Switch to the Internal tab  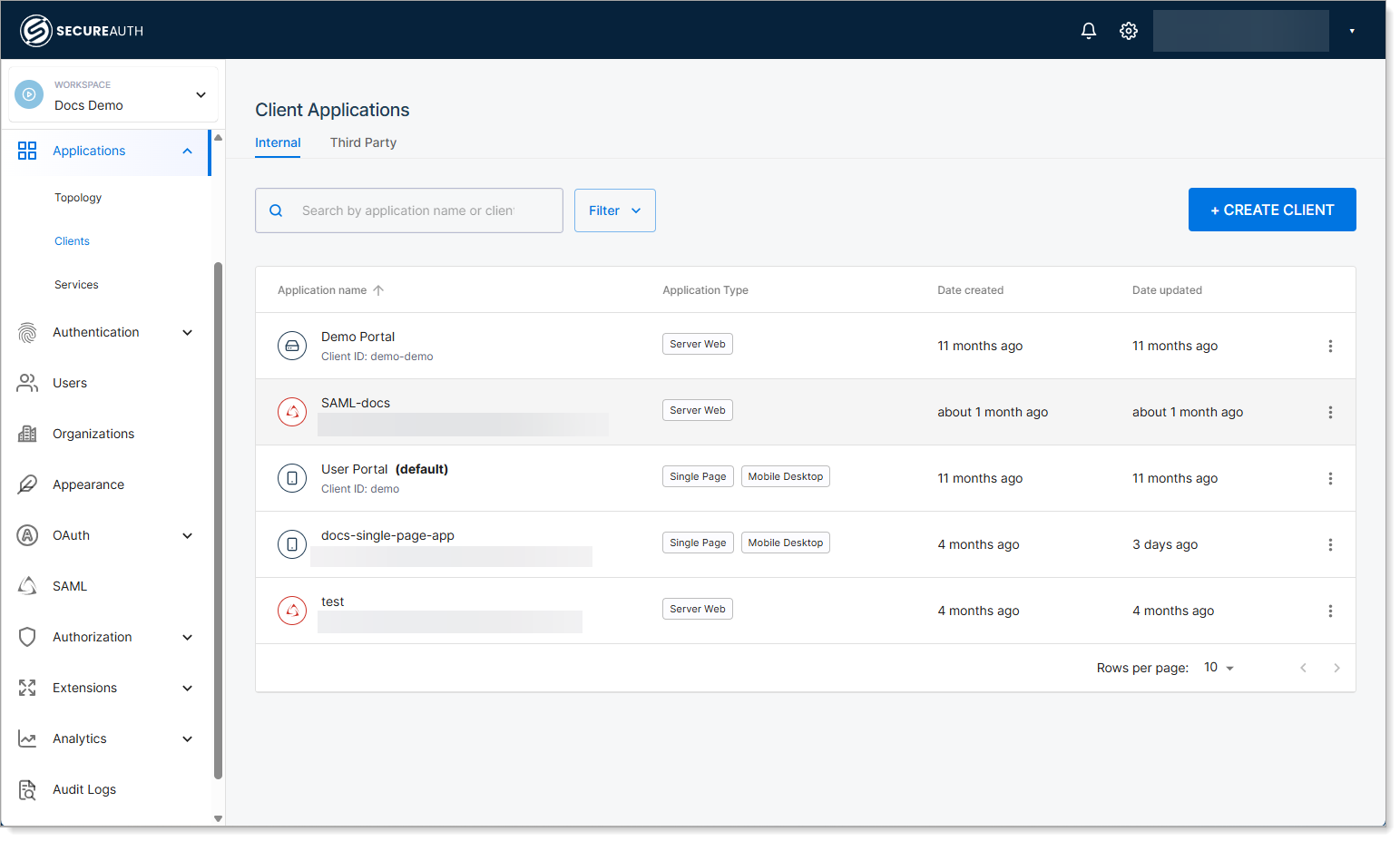point(278,142)
